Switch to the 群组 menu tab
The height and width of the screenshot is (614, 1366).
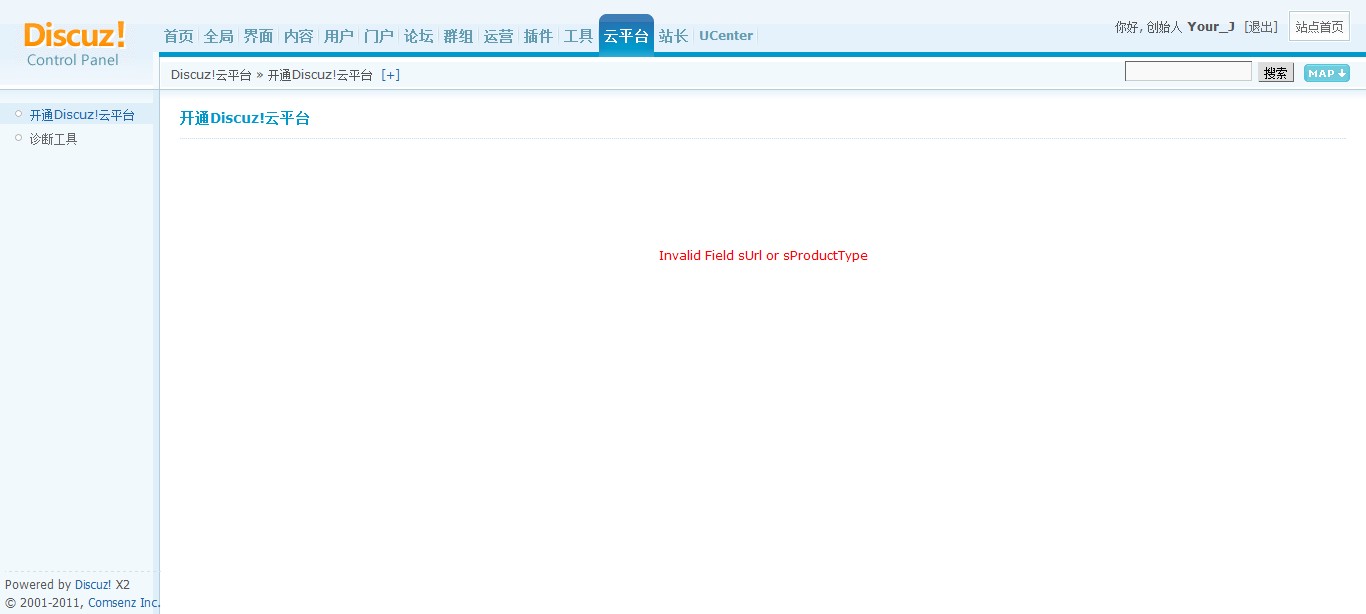pos(459,36)
